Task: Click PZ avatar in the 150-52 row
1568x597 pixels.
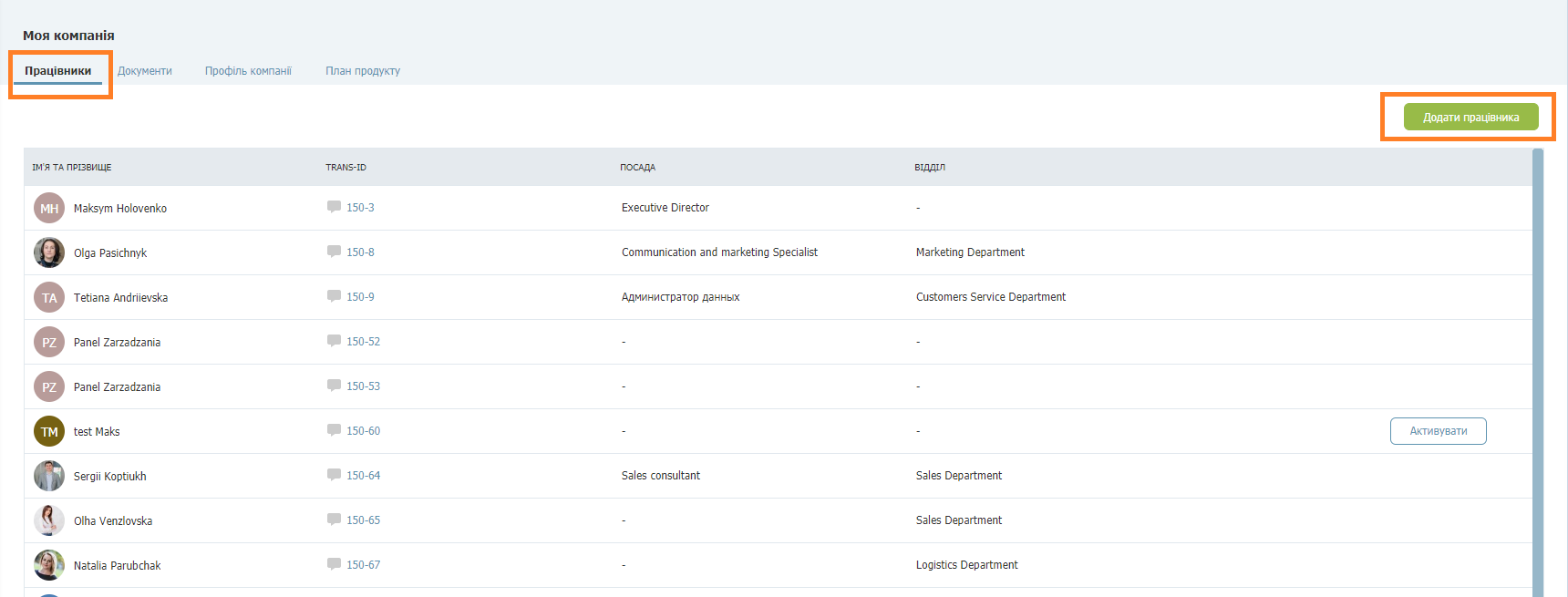Action: click(x=49, y=342)
